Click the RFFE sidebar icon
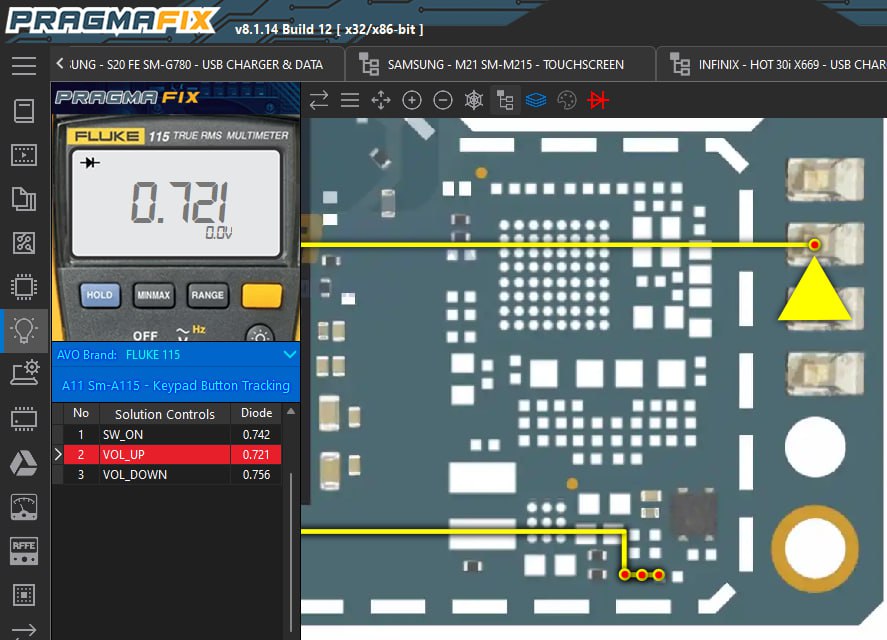Viewport: 887px width, 640px height. point(24,551)
